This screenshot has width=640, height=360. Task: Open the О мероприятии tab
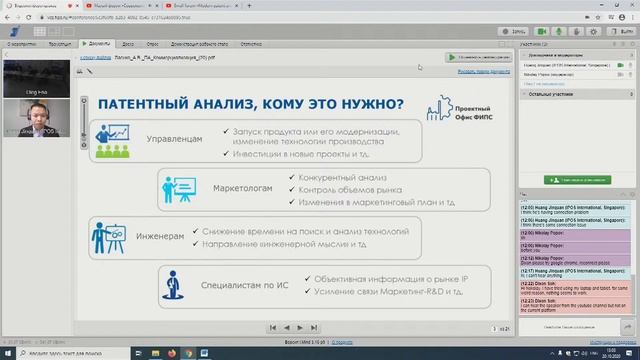point(22,44)
